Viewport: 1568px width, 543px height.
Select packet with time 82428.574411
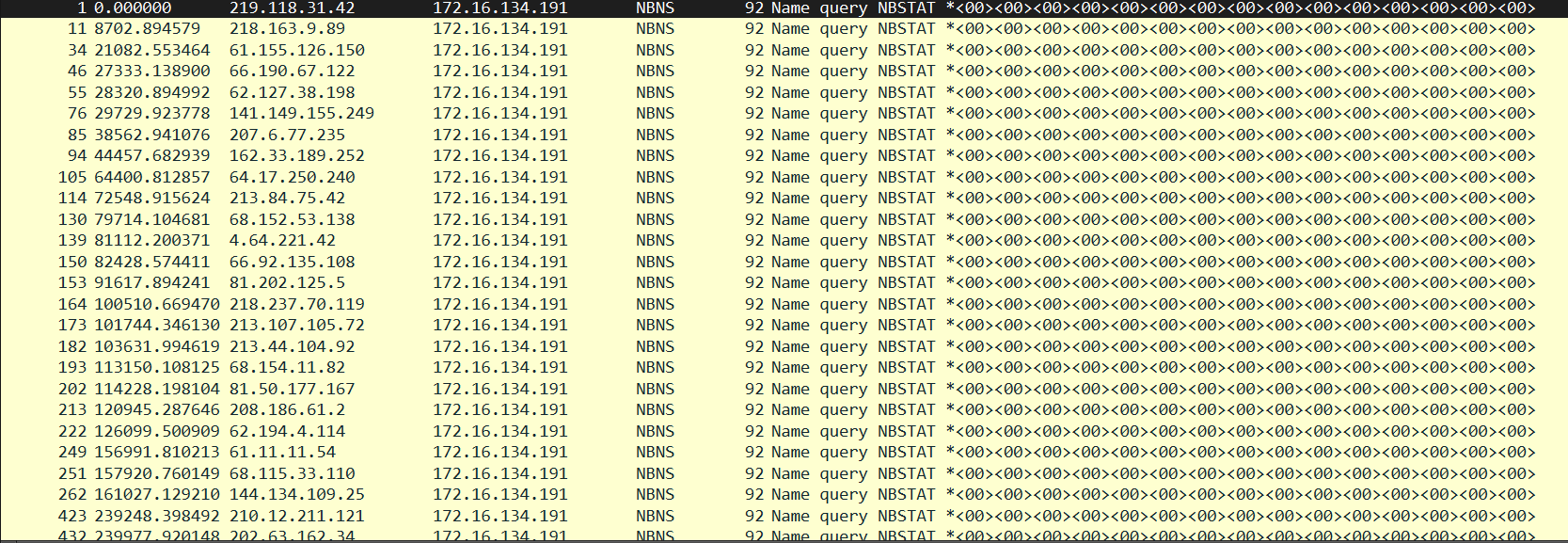(x=784, y=262)
